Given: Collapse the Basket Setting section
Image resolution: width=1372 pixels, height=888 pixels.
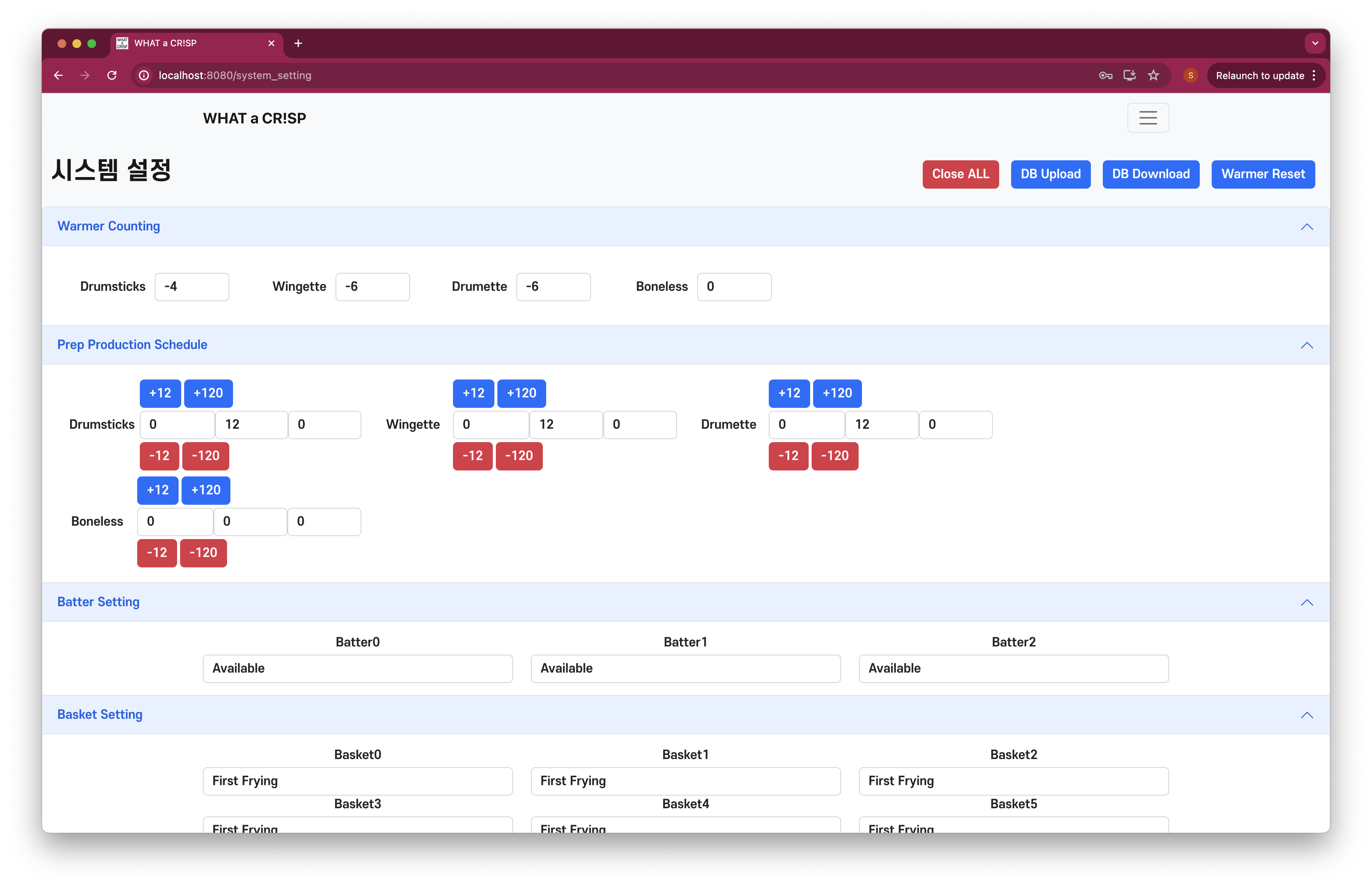Looking at the screenshot, I should coord(1306,715).
